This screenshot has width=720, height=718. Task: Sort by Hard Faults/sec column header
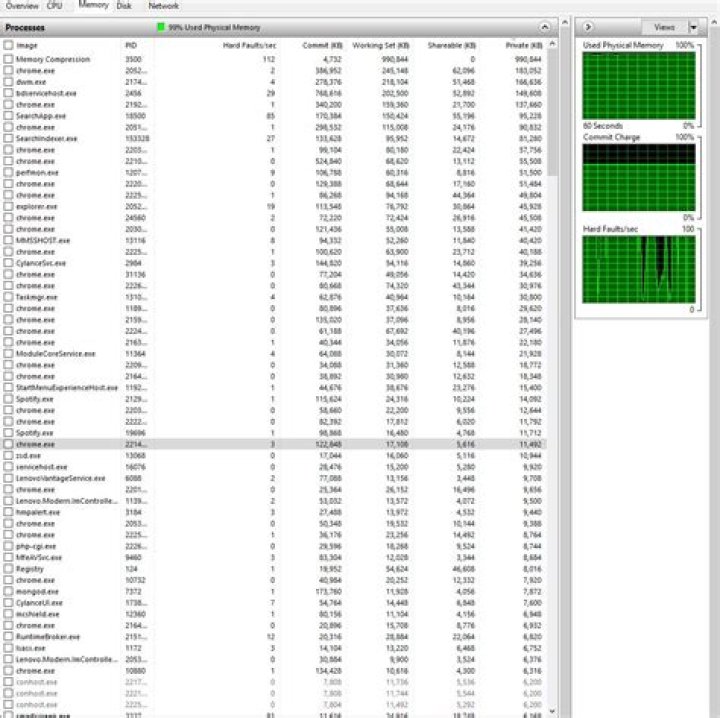[x=249, y=45]
